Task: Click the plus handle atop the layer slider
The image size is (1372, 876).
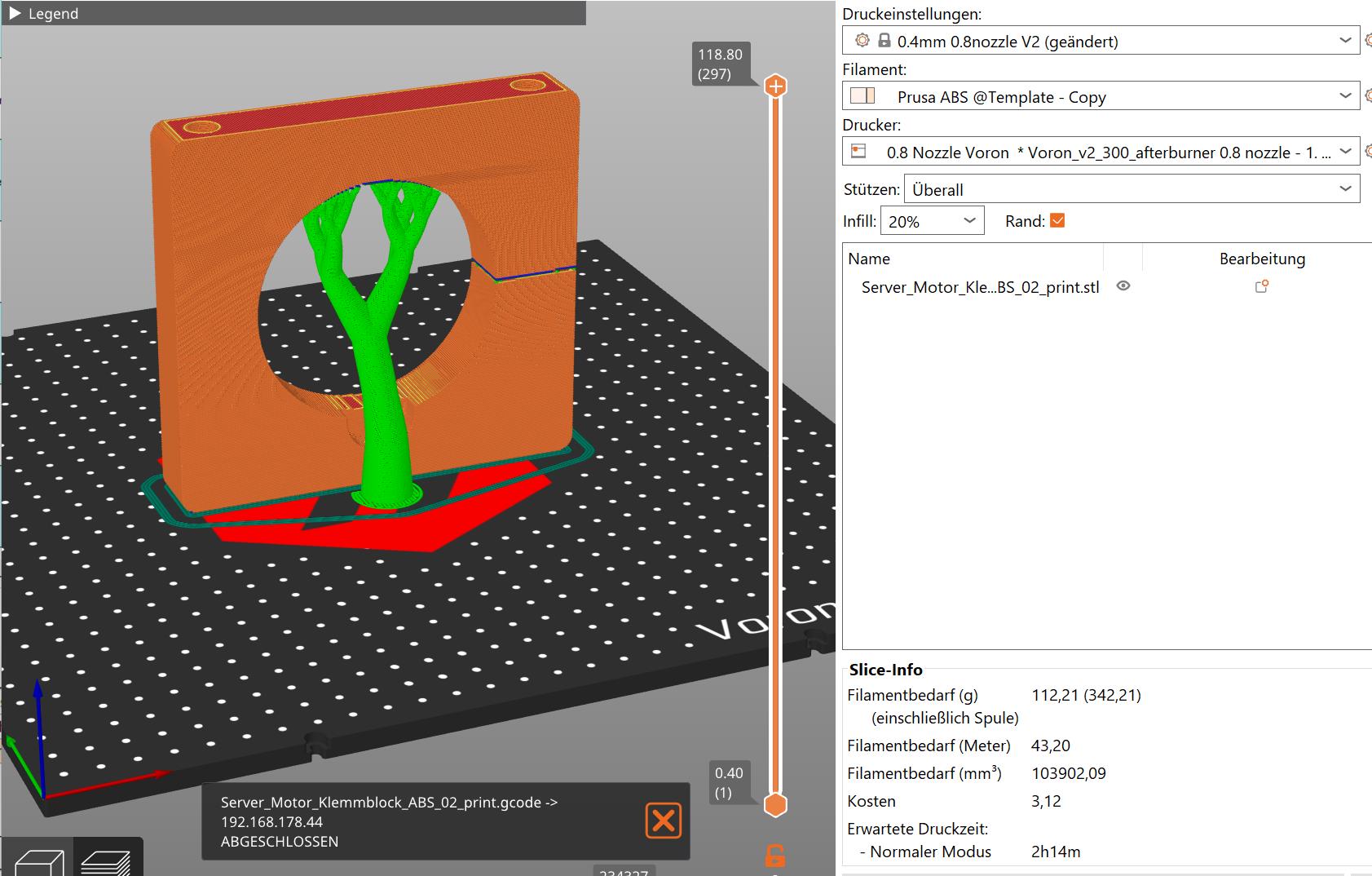Action: point(775,86)
